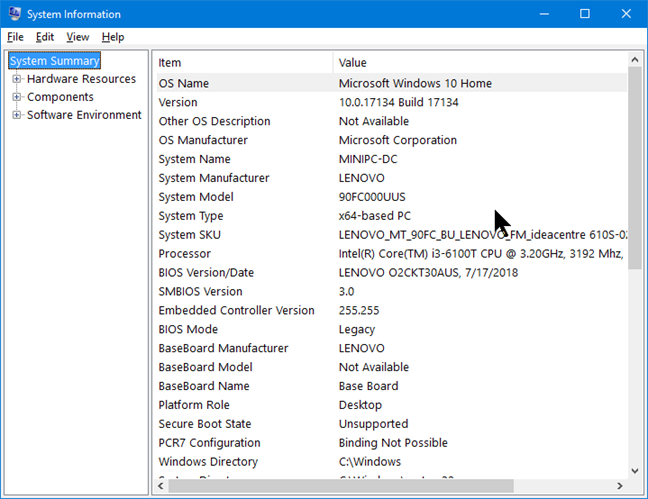
Task: Select Secure Boot State item
Action: coord(205,424)
